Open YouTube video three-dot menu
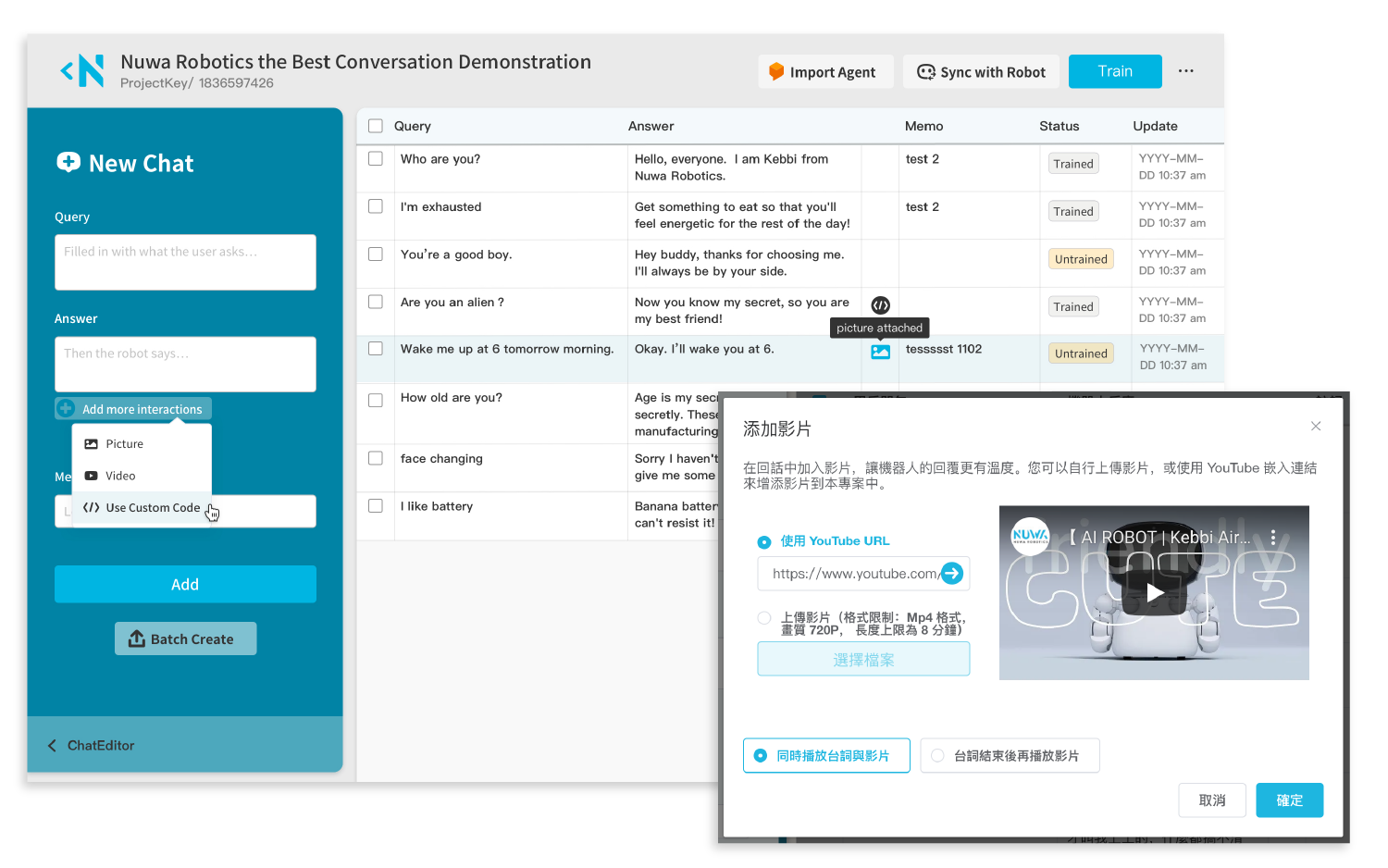 pos(1273,537)
